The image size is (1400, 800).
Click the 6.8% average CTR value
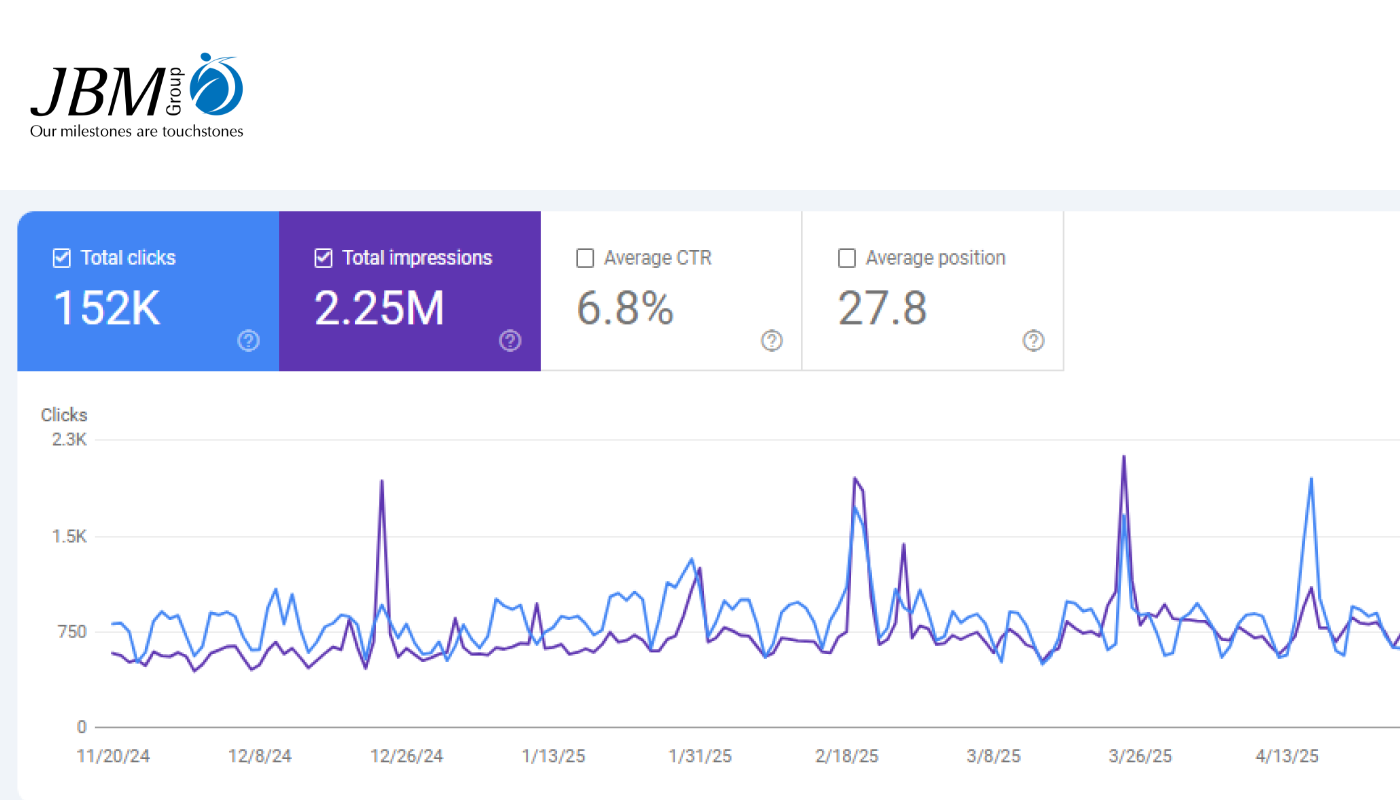625,309
